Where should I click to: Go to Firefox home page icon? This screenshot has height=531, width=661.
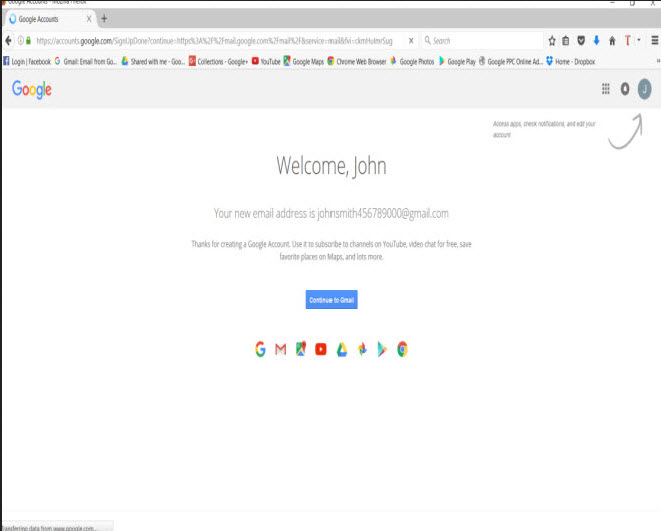[x=612, y=41]
